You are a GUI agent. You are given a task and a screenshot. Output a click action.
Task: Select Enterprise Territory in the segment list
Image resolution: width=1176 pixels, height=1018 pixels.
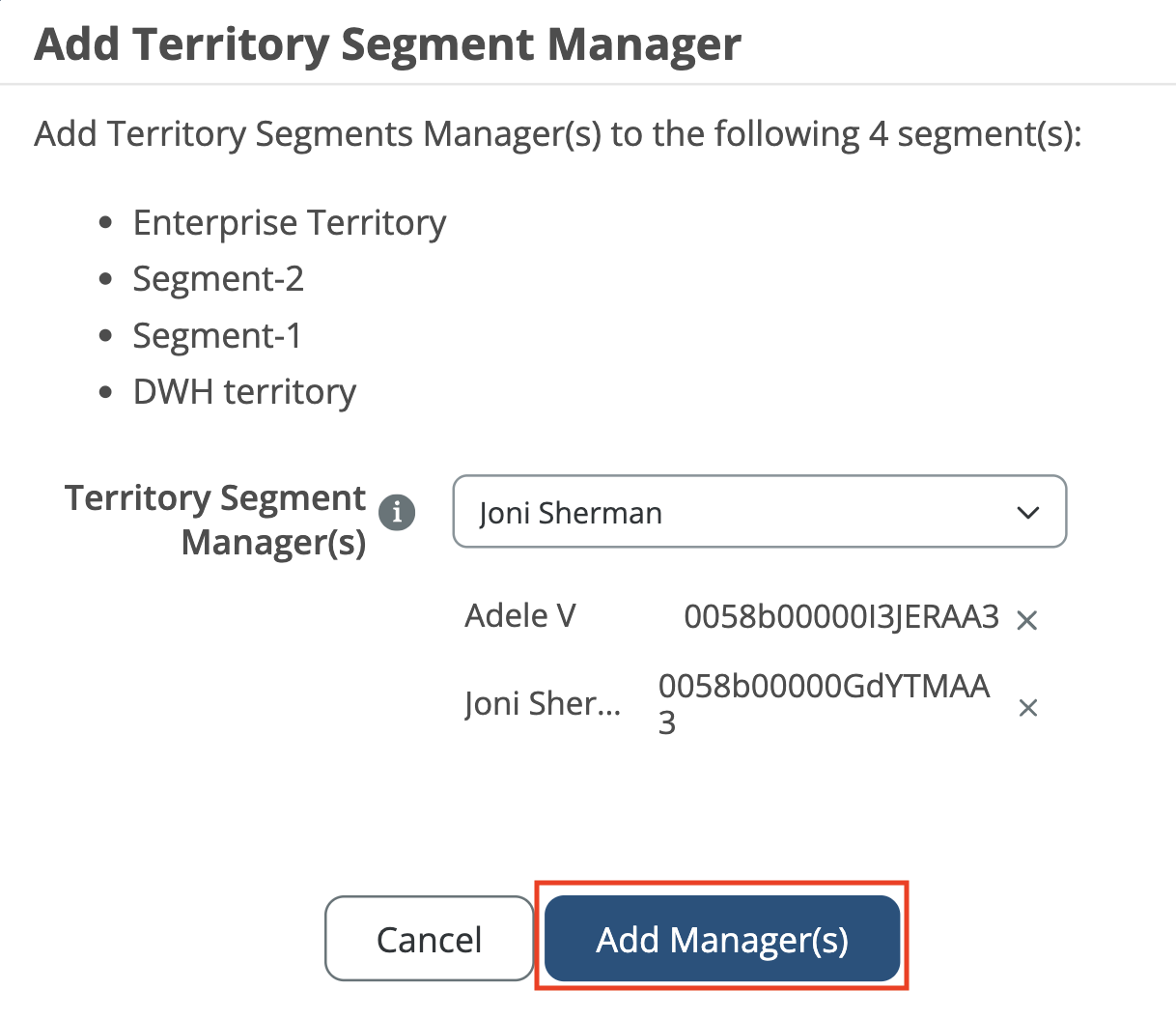[290, 222]
